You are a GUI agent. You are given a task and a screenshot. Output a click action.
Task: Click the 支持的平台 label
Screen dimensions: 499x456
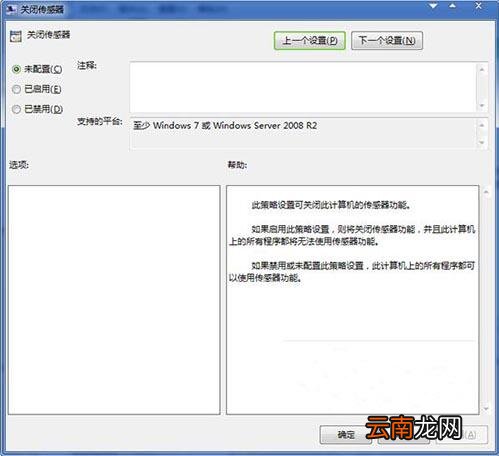[100, 121]
